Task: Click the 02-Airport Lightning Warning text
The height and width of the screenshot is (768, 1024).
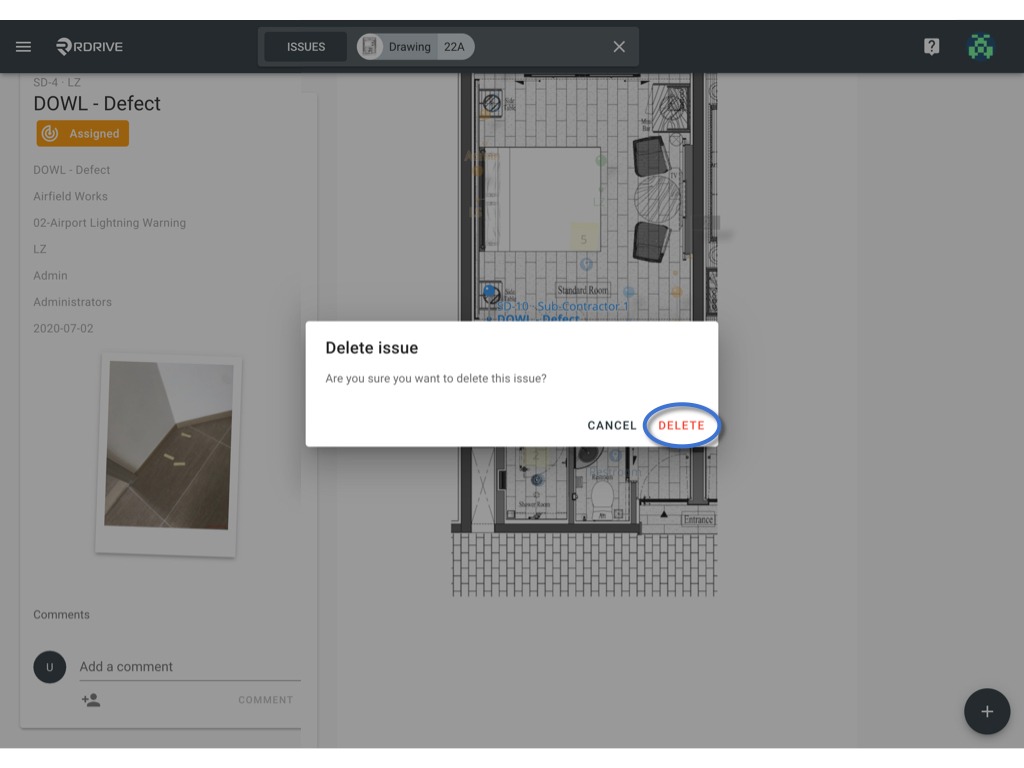Action: coord(110,223)
